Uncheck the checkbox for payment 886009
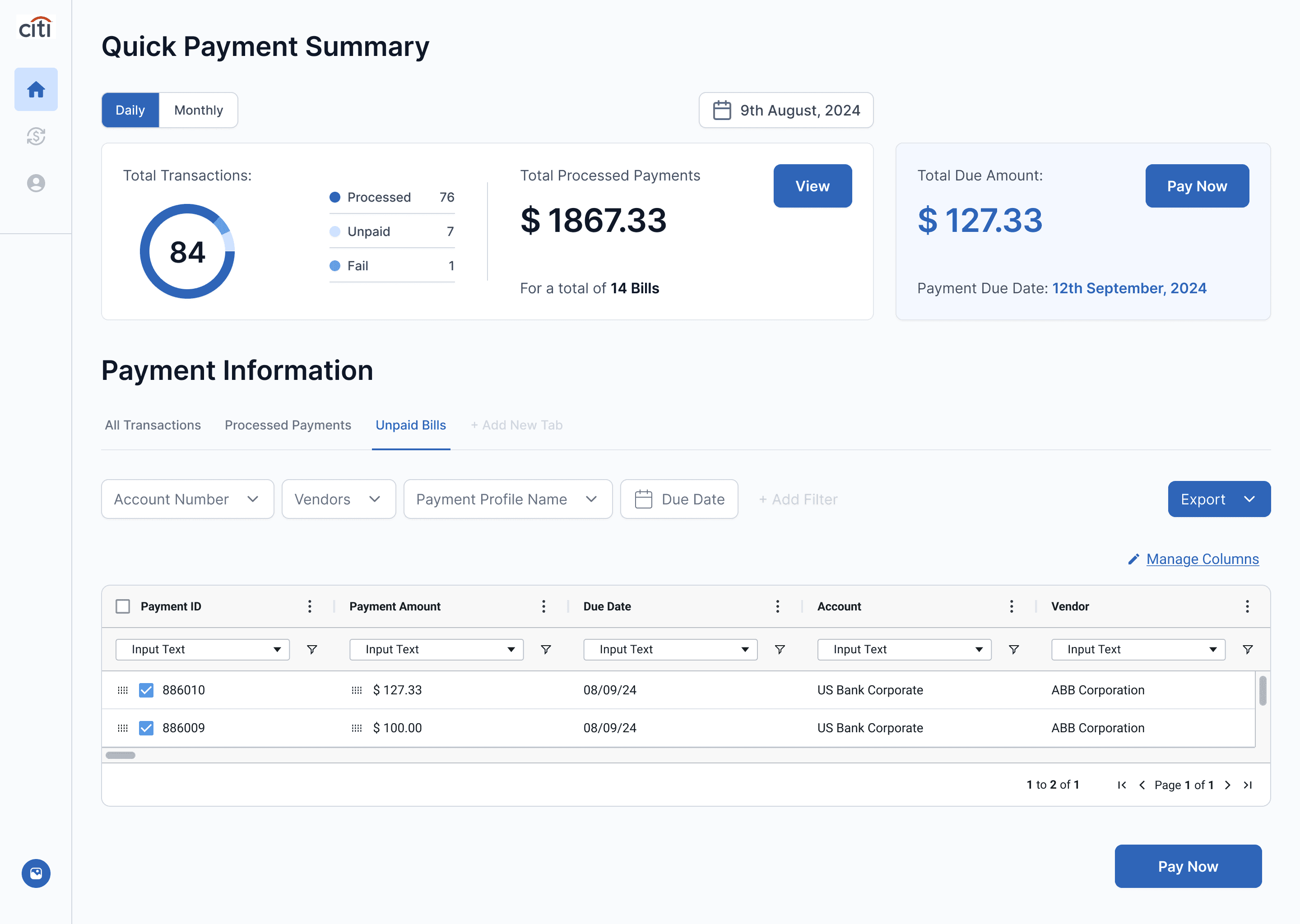Viewport: 1300px width, 924px height. point(146,728)
